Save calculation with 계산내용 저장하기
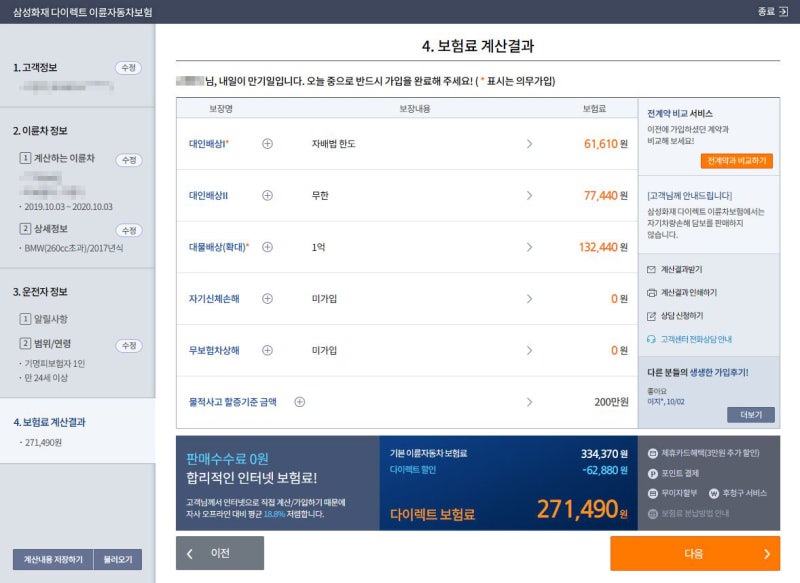This screenshot has width=800, height=583. pyautogui.click(x=53, y=560)
